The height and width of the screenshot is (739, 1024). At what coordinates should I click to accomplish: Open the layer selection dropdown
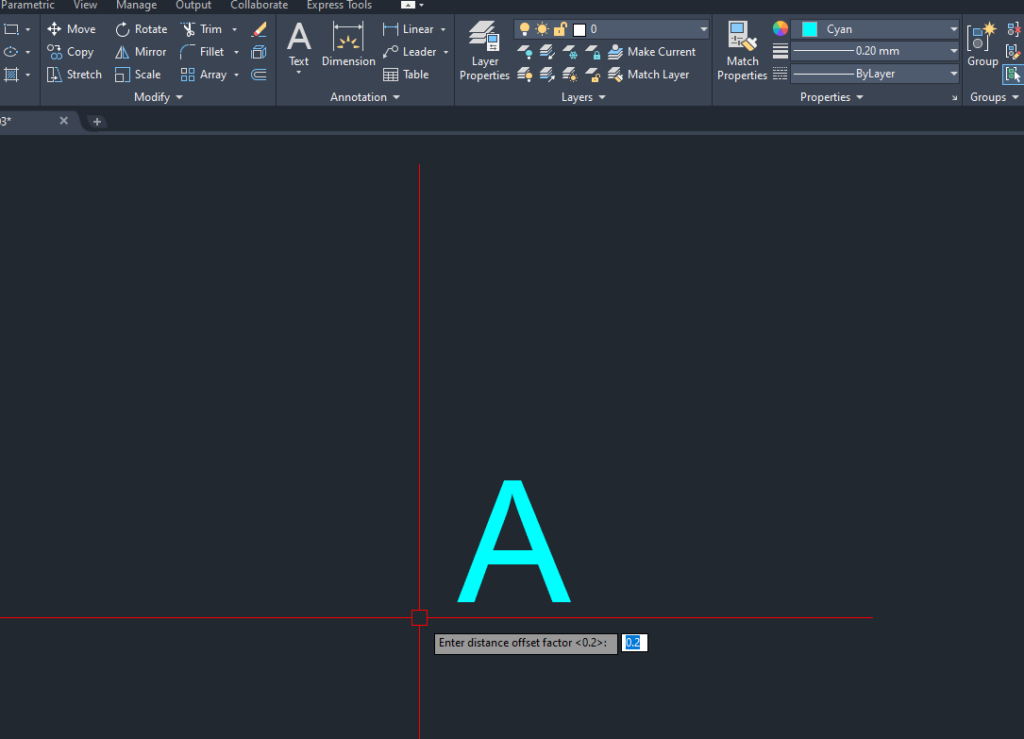pos(702,28)
